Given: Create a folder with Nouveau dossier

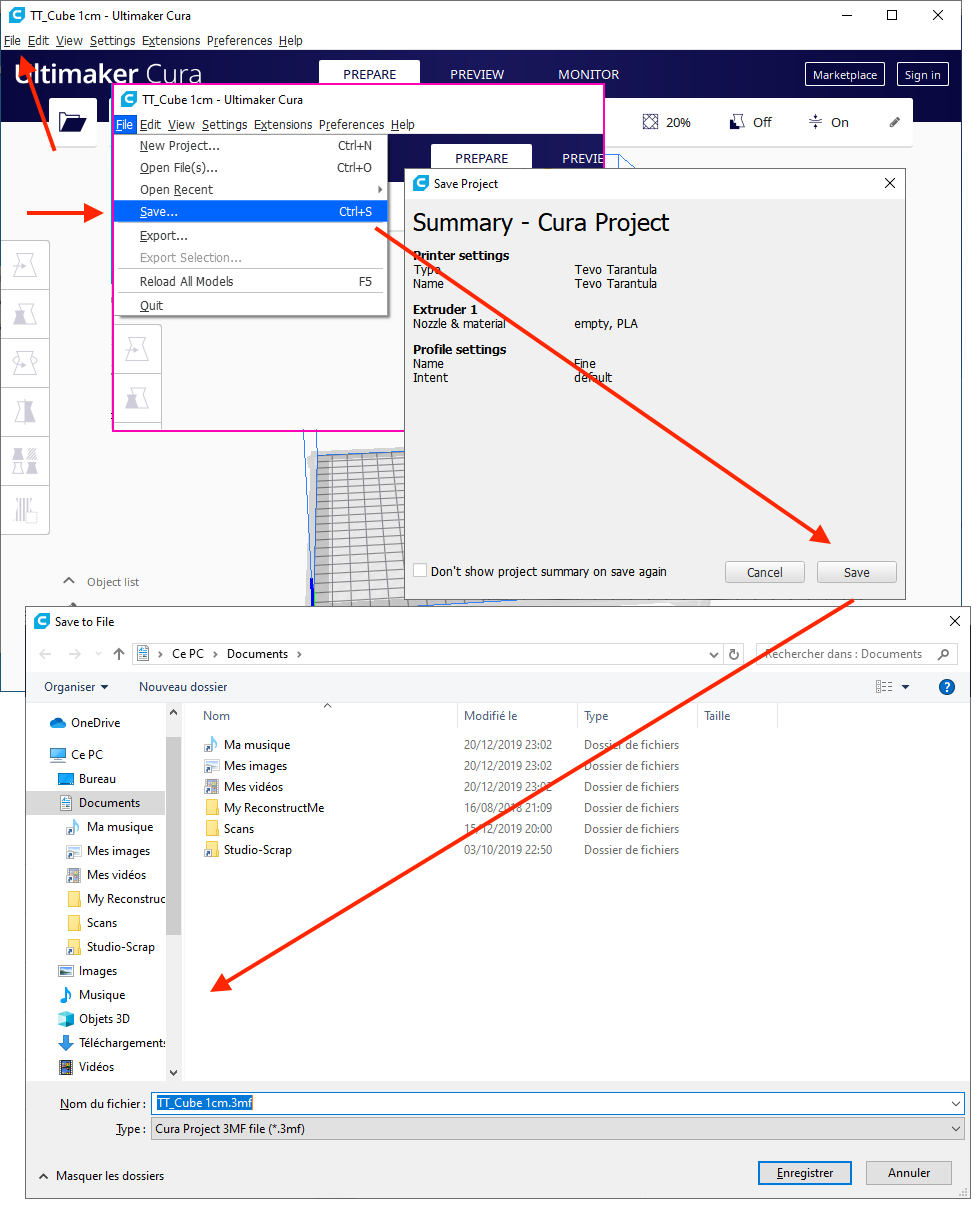Looking at the screenshot, I should (x=183, y=687).
